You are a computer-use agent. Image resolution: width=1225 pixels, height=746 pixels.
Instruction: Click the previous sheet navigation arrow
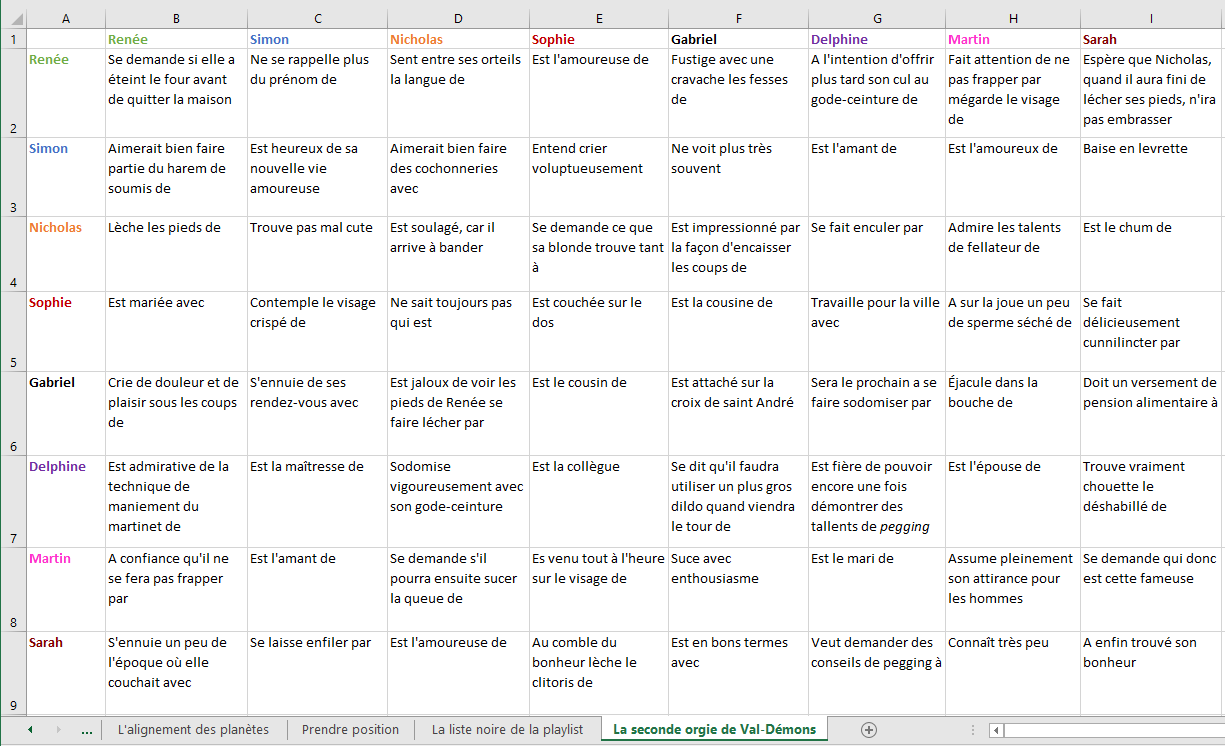30,730
